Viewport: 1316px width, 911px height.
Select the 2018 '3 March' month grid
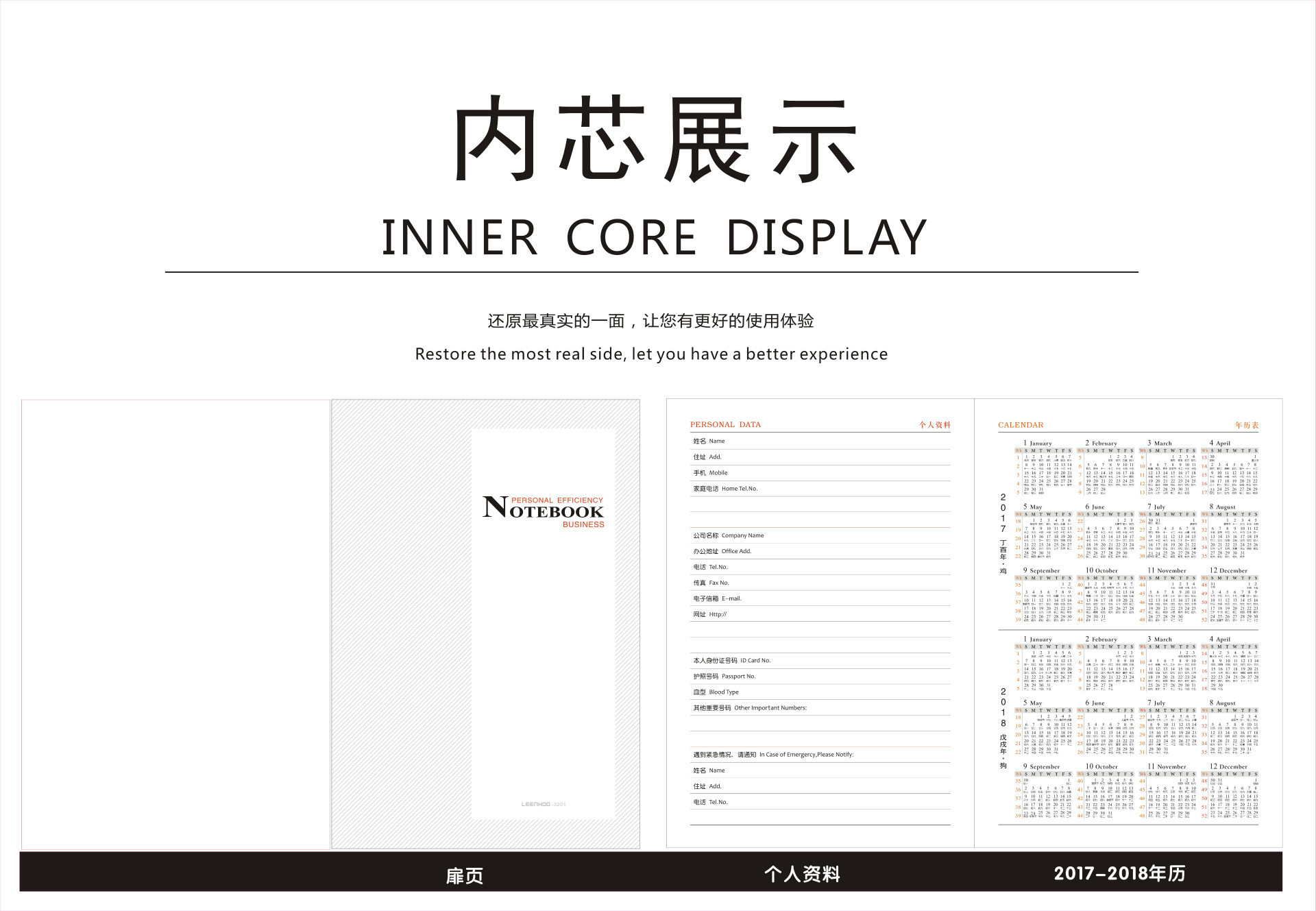point(1168,664)
